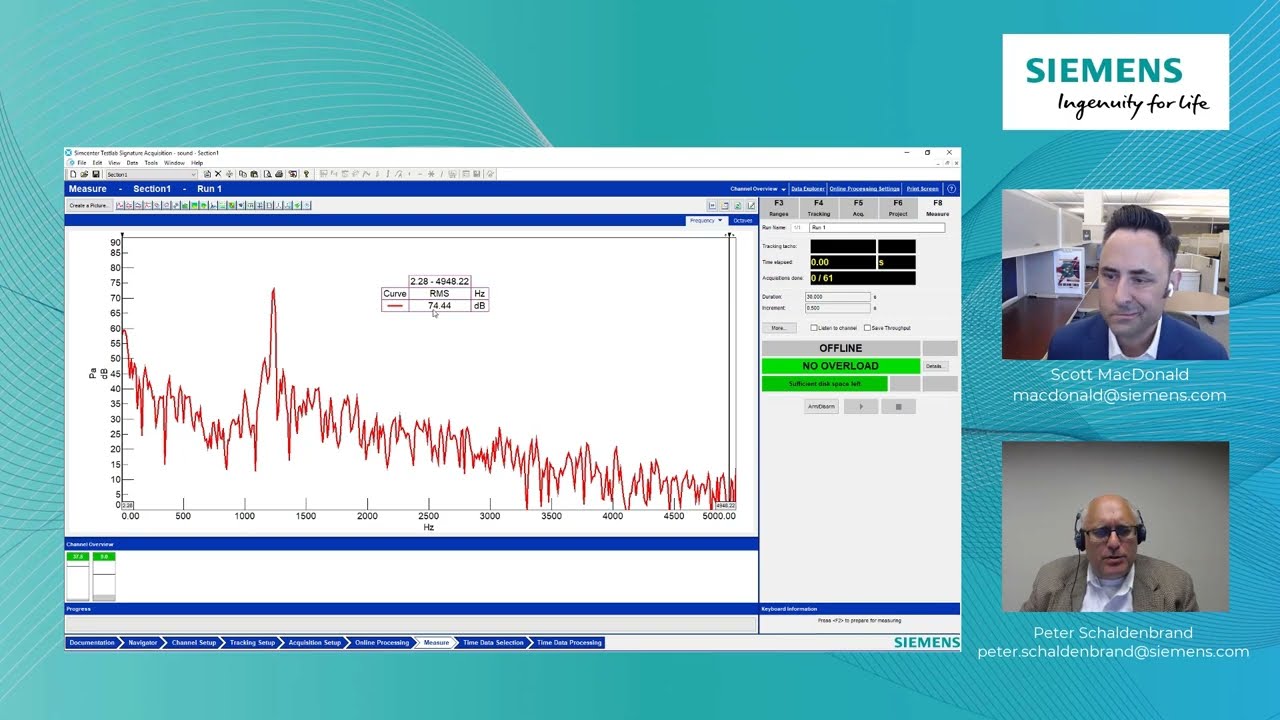Viewport: 1280px width, 720px height.
Task: Click the paste icon in the main toolbar
Action: 253,175
